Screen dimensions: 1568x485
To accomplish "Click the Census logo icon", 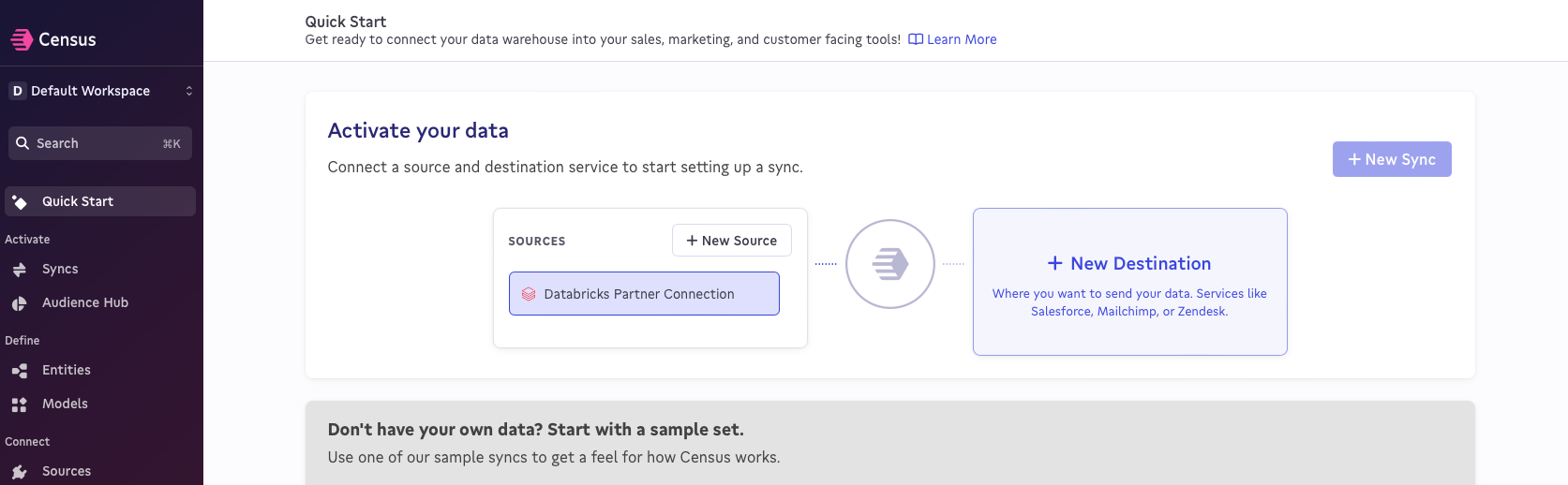I will pos(22,39).
